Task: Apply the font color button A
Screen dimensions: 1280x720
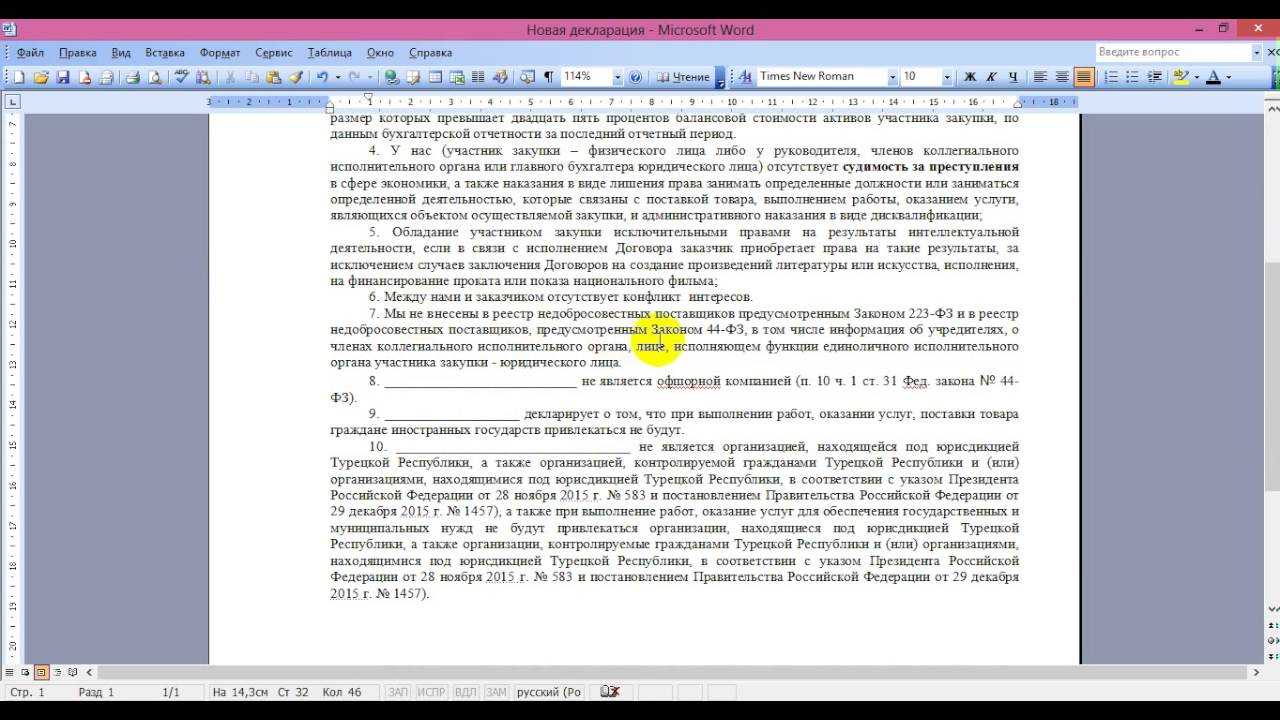Action: click(1213, 77)
